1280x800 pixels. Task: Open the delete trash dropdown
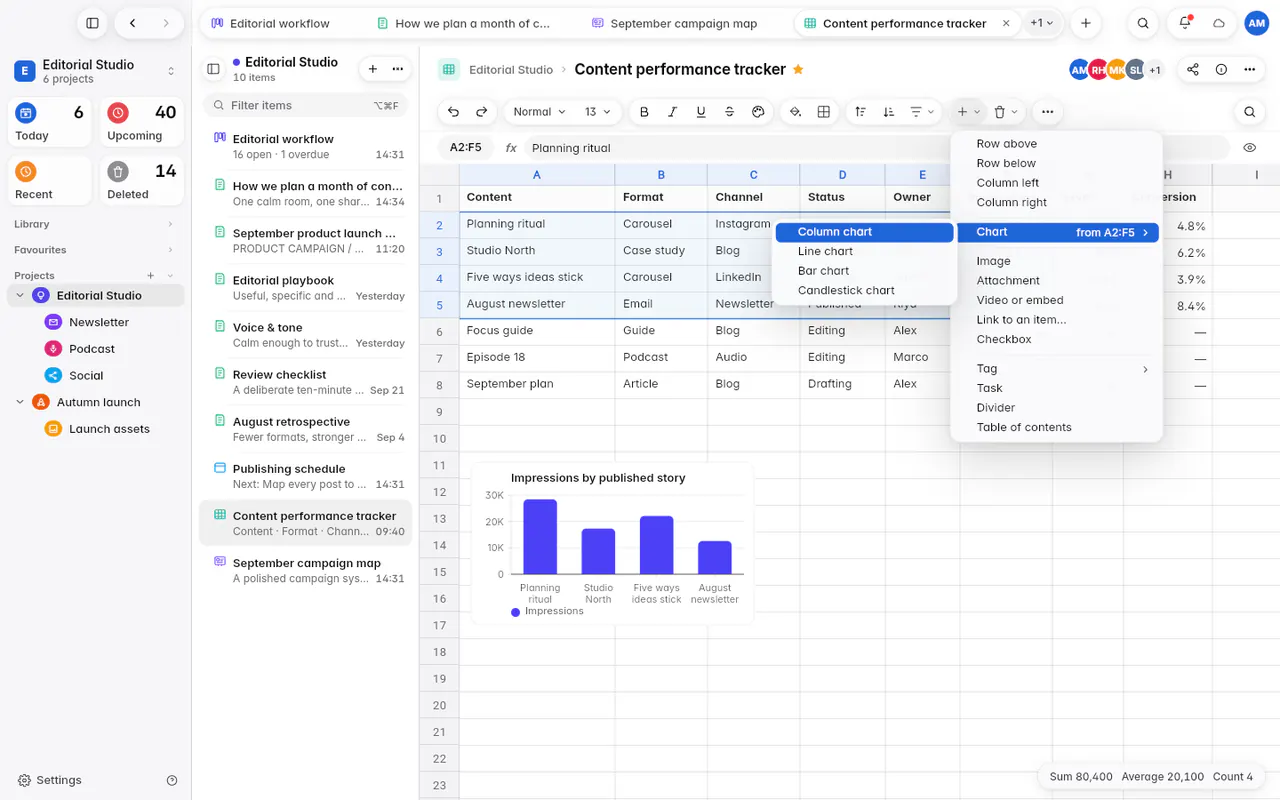(1005, 112)
